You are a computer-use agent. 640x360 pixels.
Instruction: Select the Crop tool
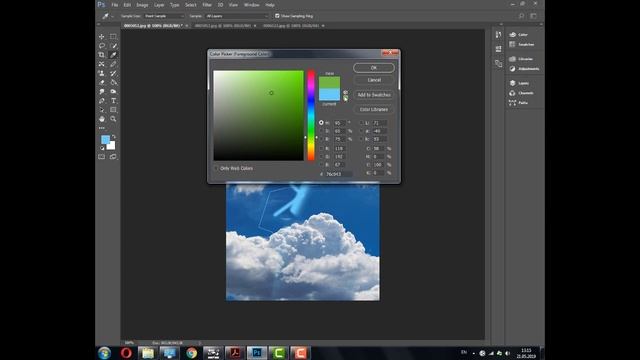[x=102, y=55]
